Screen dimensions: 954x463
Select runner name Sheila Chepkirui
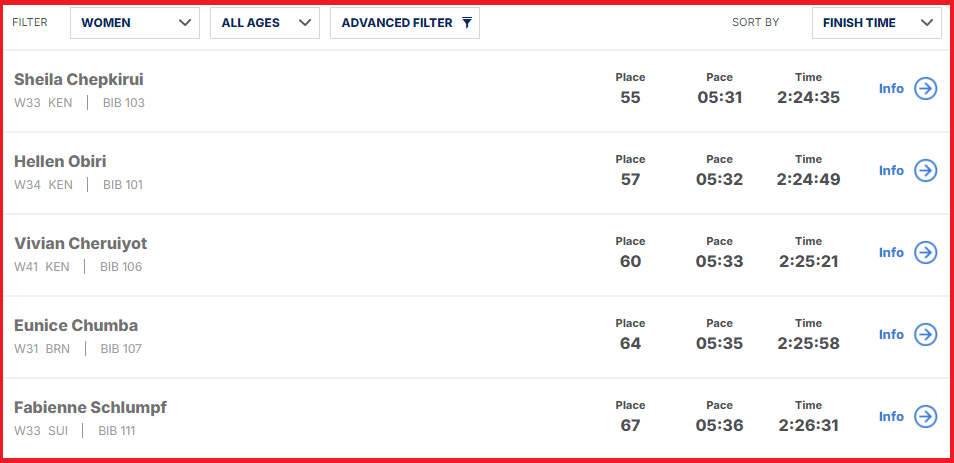(79, 80)
